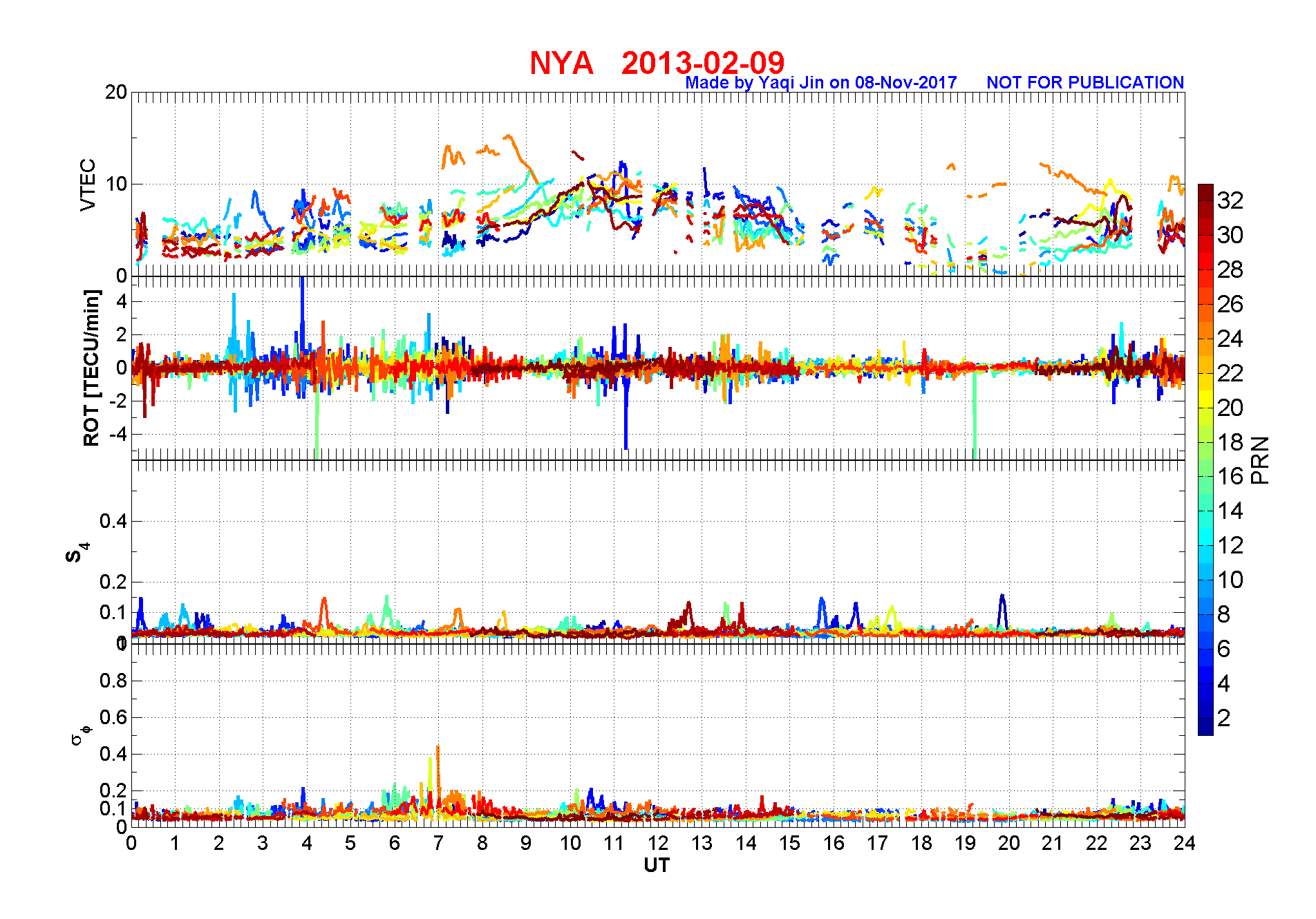
Task: Select the UT axis hour "12" tick label
Action: pos(658,843)
